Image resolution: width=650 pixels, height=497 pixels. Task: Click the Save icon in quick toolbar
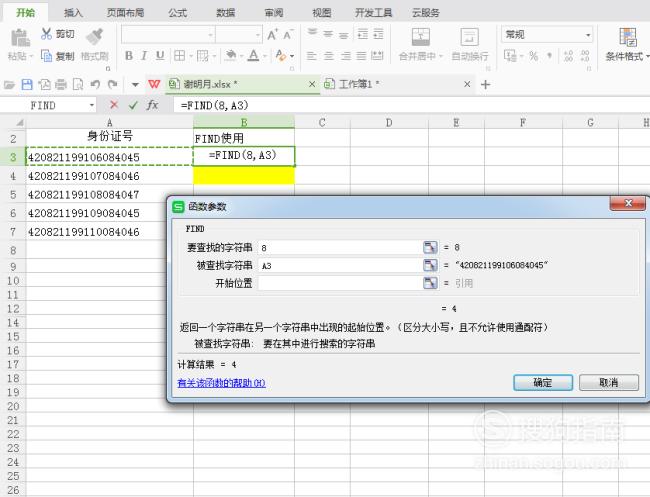tap(27, 85)
